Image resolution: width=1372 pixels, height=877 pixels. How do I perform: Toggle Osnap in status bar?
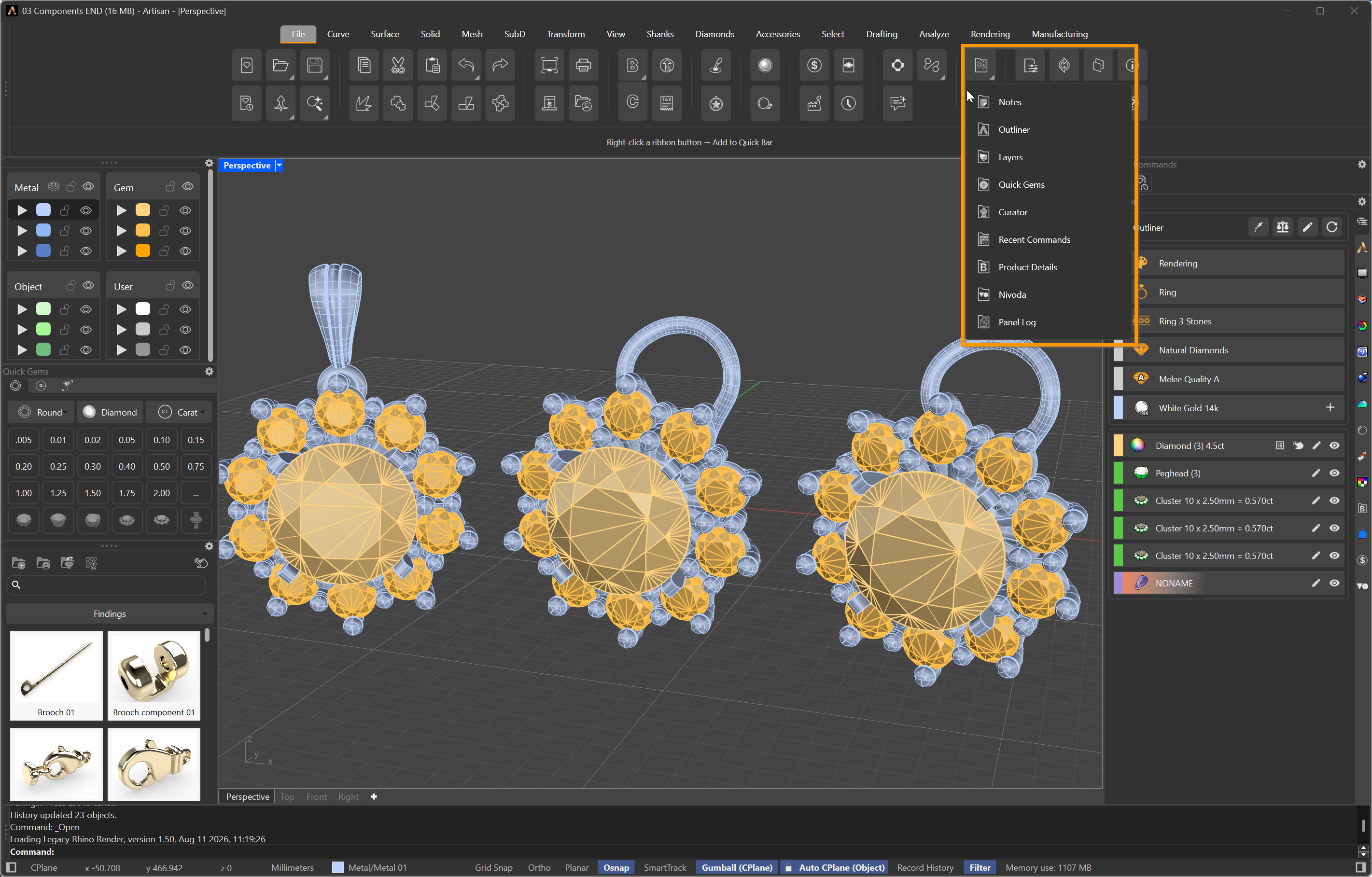click(x=616, y=867)
